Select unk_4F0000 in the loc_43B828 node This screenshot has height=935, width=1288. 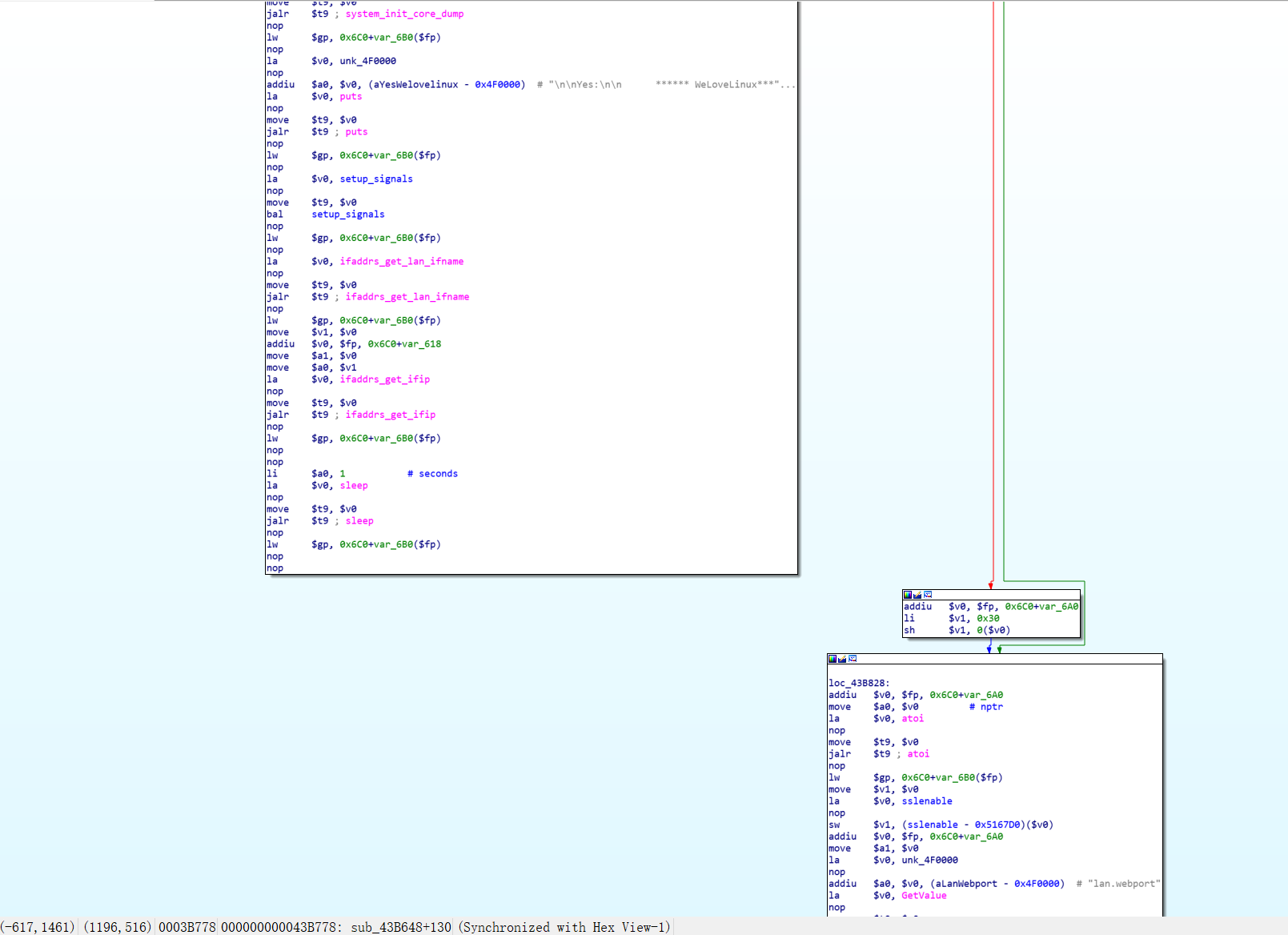click(x=929, y=860)
